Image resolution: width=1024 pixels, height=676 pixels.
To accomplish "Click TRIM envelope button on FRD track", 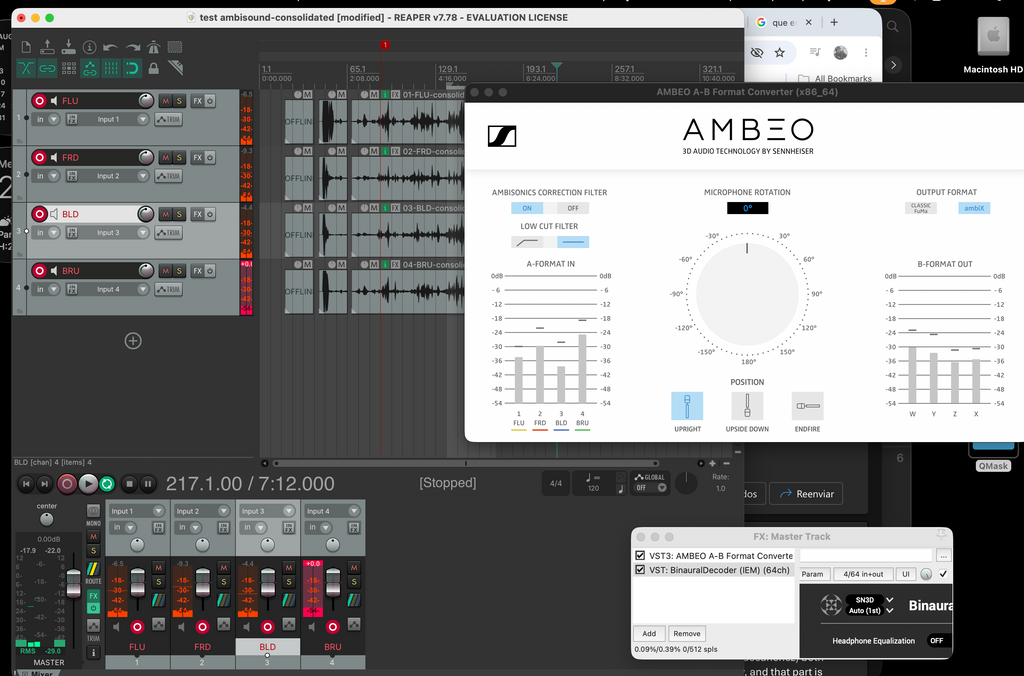I will click(x=168, y=176).
